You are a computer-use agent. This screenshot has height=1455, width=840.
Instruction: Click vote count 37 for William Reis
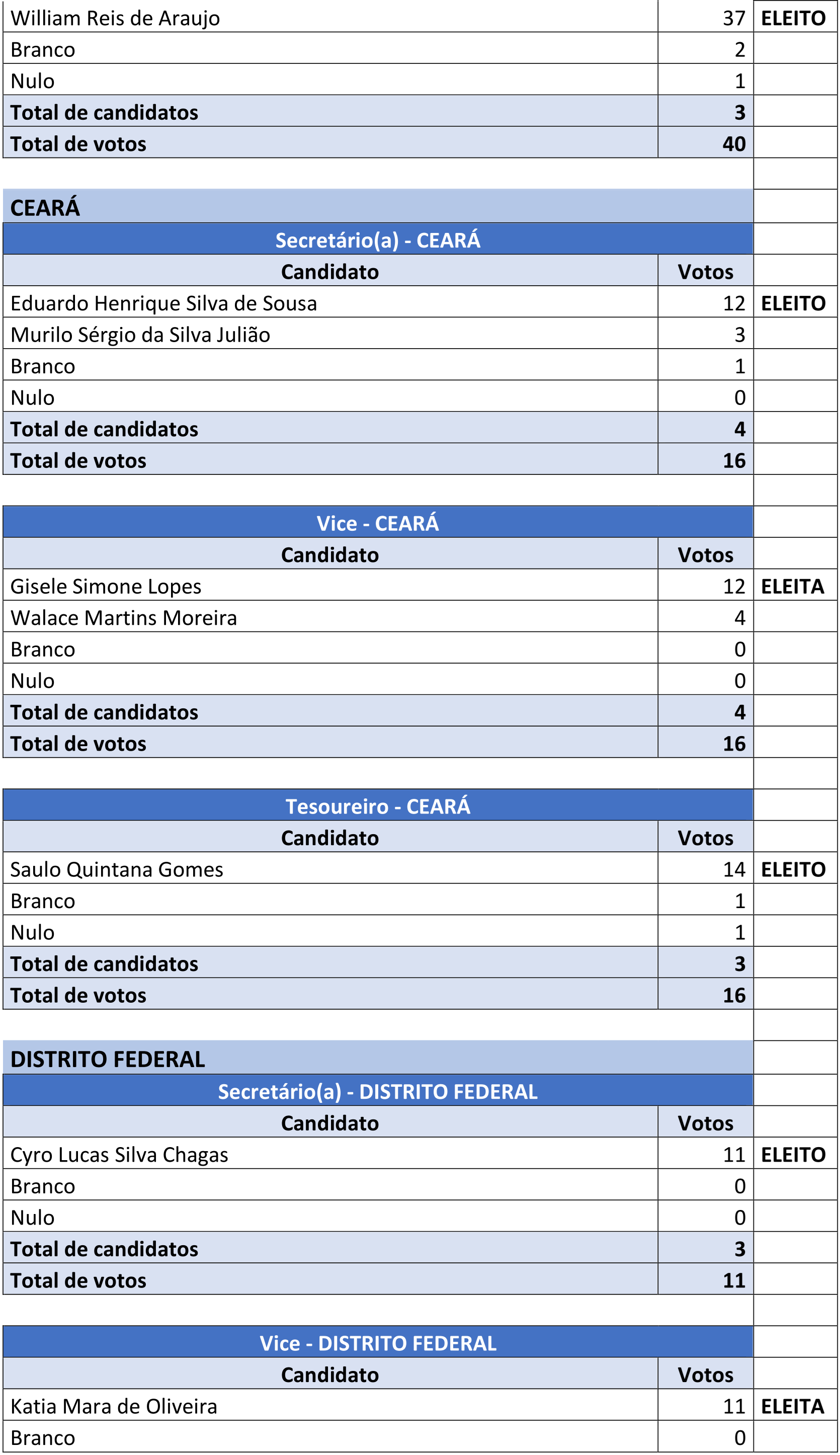734,19
